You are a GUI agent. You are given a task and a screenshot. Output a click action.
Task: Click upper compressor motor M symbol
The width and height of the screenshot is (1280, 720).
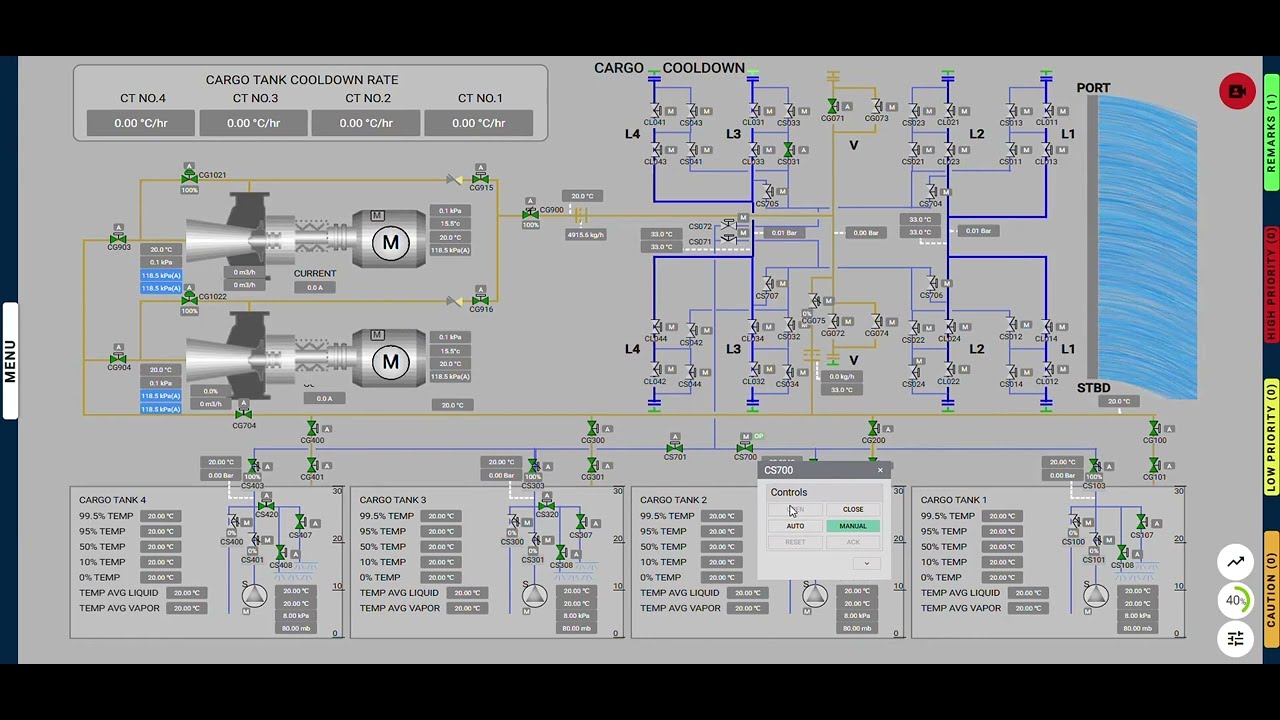click(390, 242)
